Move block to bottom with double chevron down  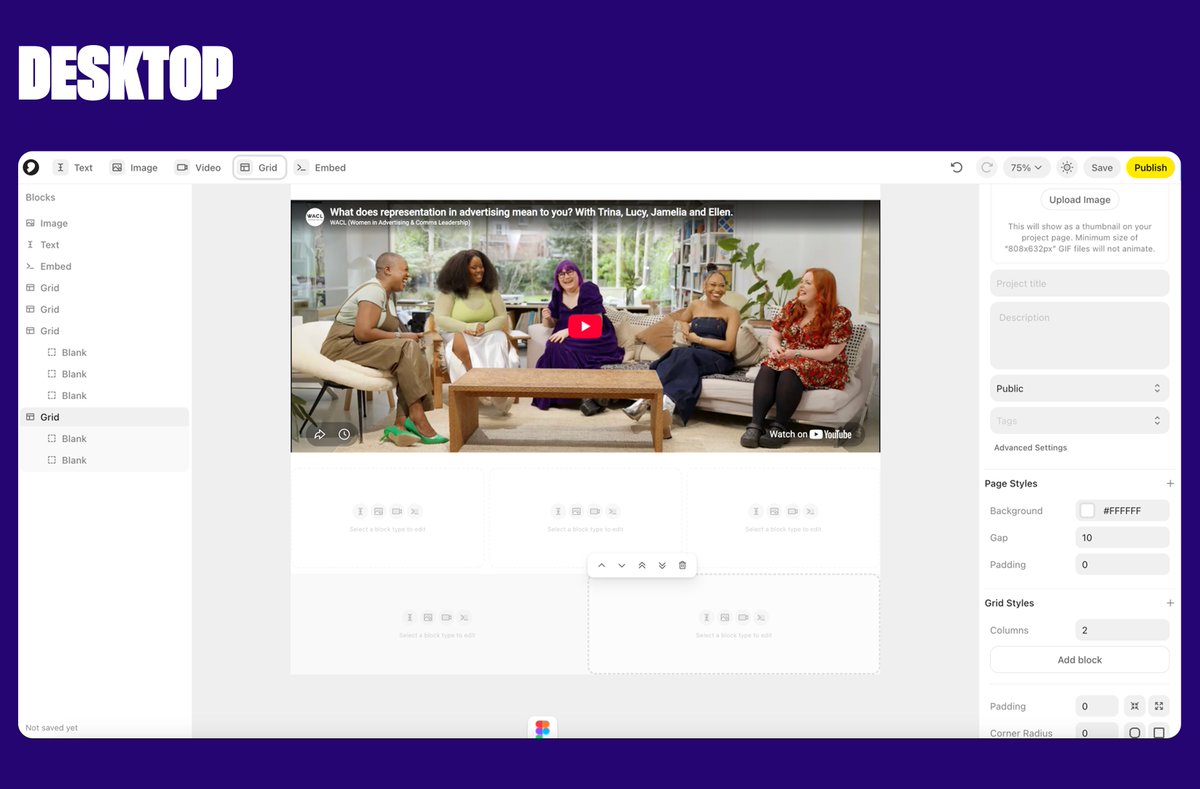pyautogui.click(x=662, y=565)
